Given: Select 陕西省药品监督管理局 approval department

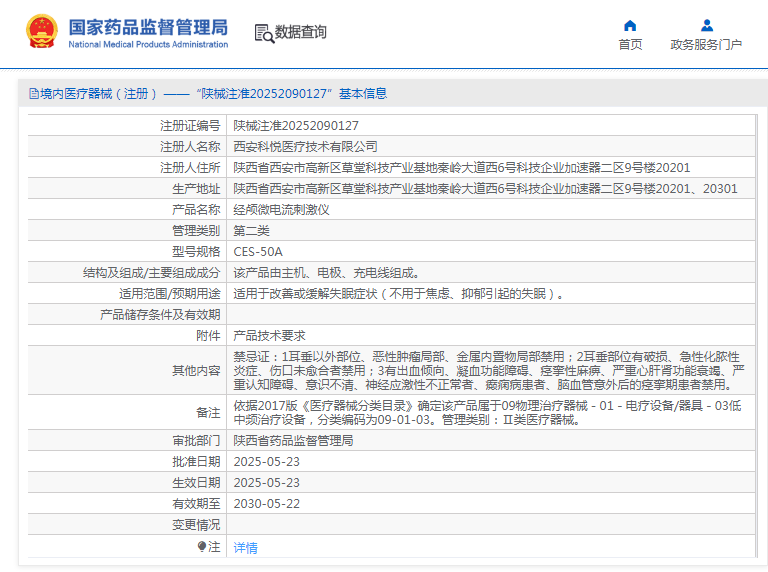Looking at the screenshot, I should [293, 441].
